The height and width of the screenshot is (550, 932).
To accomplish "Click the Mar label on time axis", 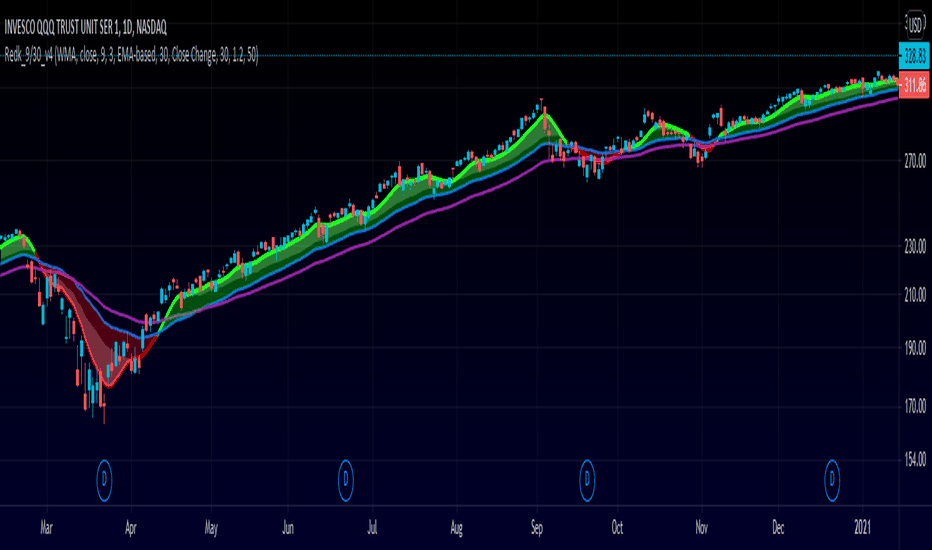I will (46, 528).
